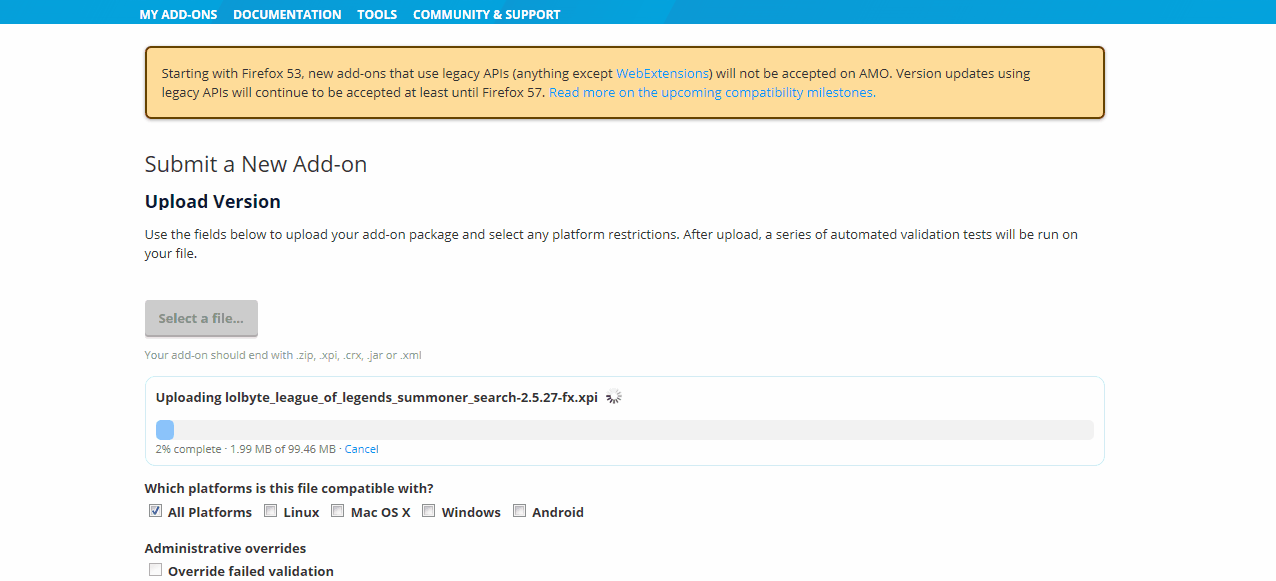This screenshot has height=581, width=1276.
Task: Check the Linux platform checkbox
Action: click(x=271, y=511)
